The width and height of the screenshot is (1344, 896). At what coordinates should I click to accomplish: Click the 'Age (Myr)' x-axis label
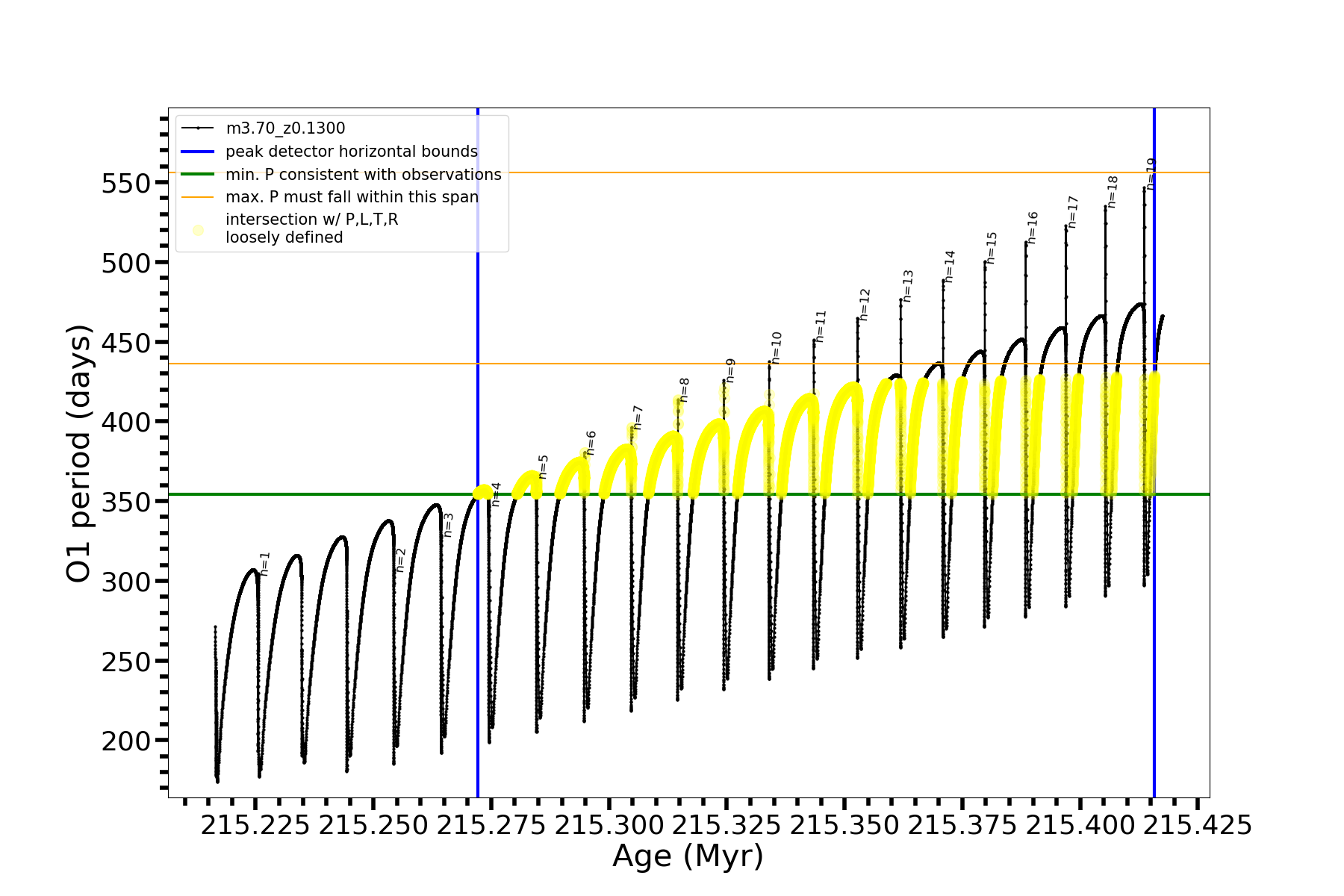[688, 856]
